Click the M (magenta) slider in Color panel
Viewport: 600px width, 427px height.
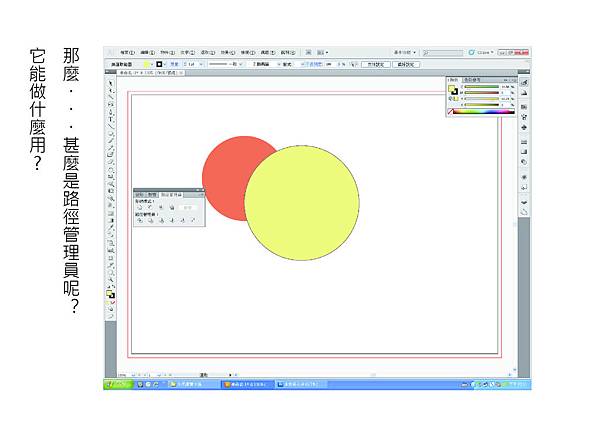tap(481, 93)
